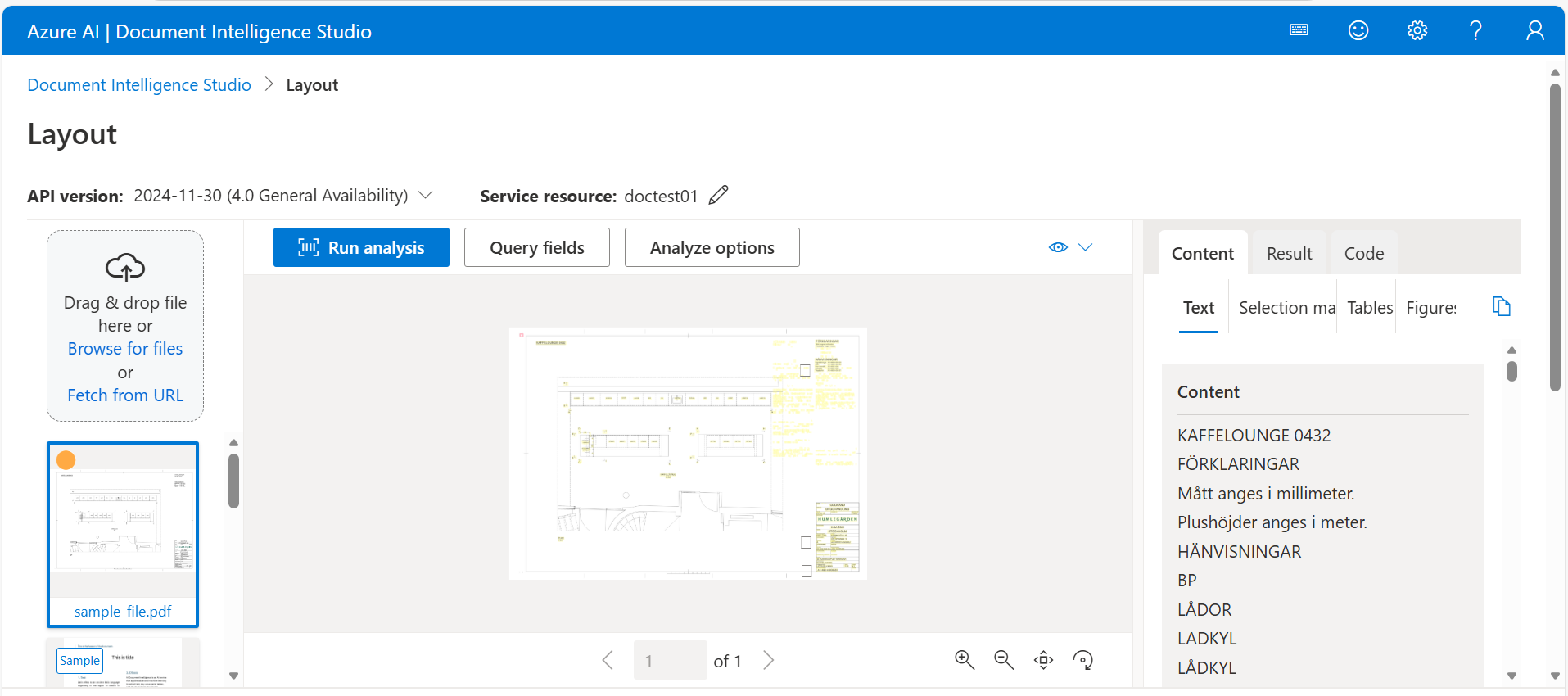Open the Tables sub-tab

pos(1370,308)
